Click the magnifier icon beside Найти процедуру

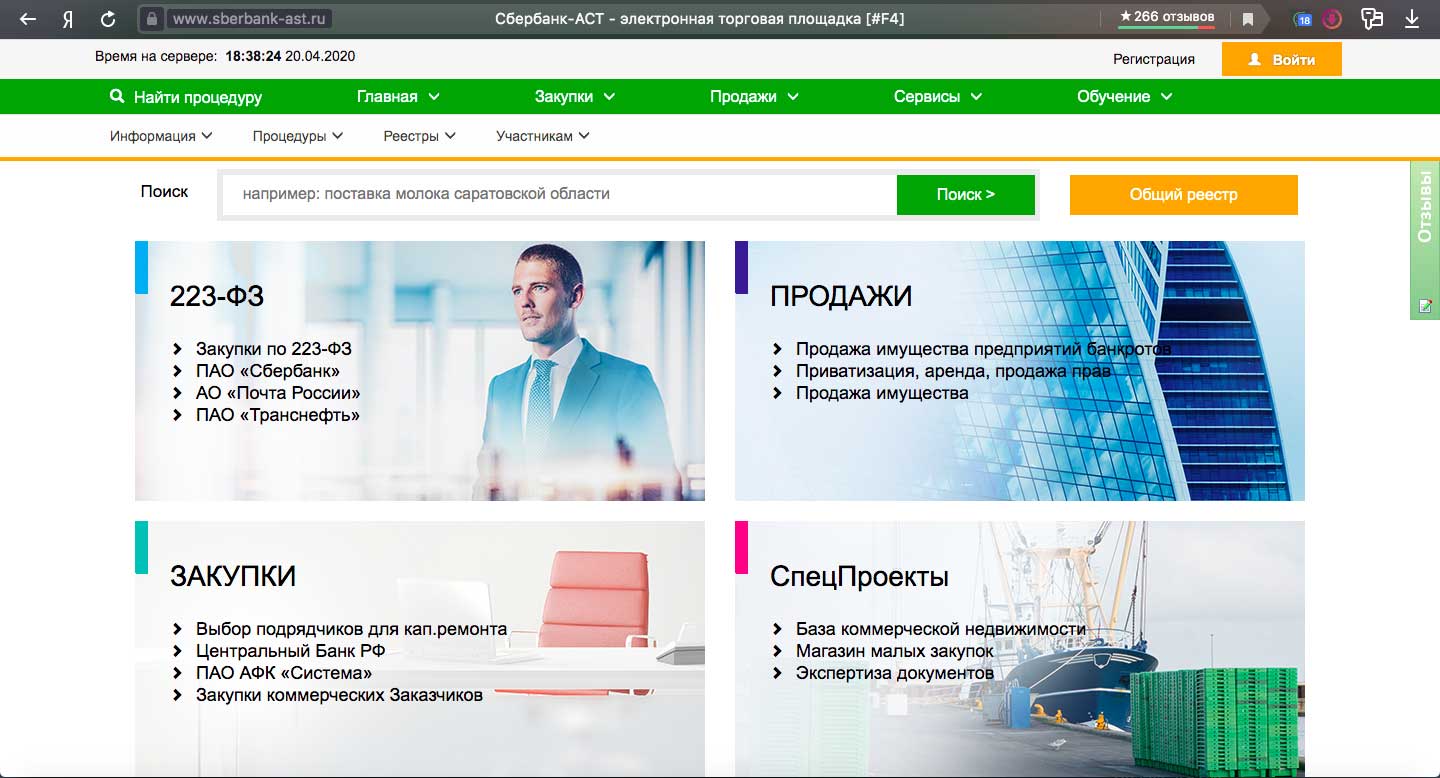pyautogui.click(x=117, y=97)
